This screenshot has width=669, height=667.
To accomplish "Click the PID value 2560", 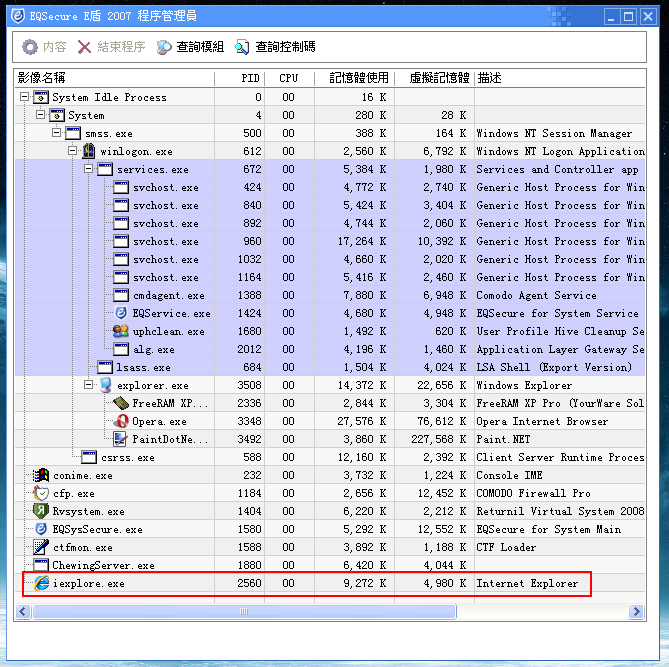I will click(249, 583).
